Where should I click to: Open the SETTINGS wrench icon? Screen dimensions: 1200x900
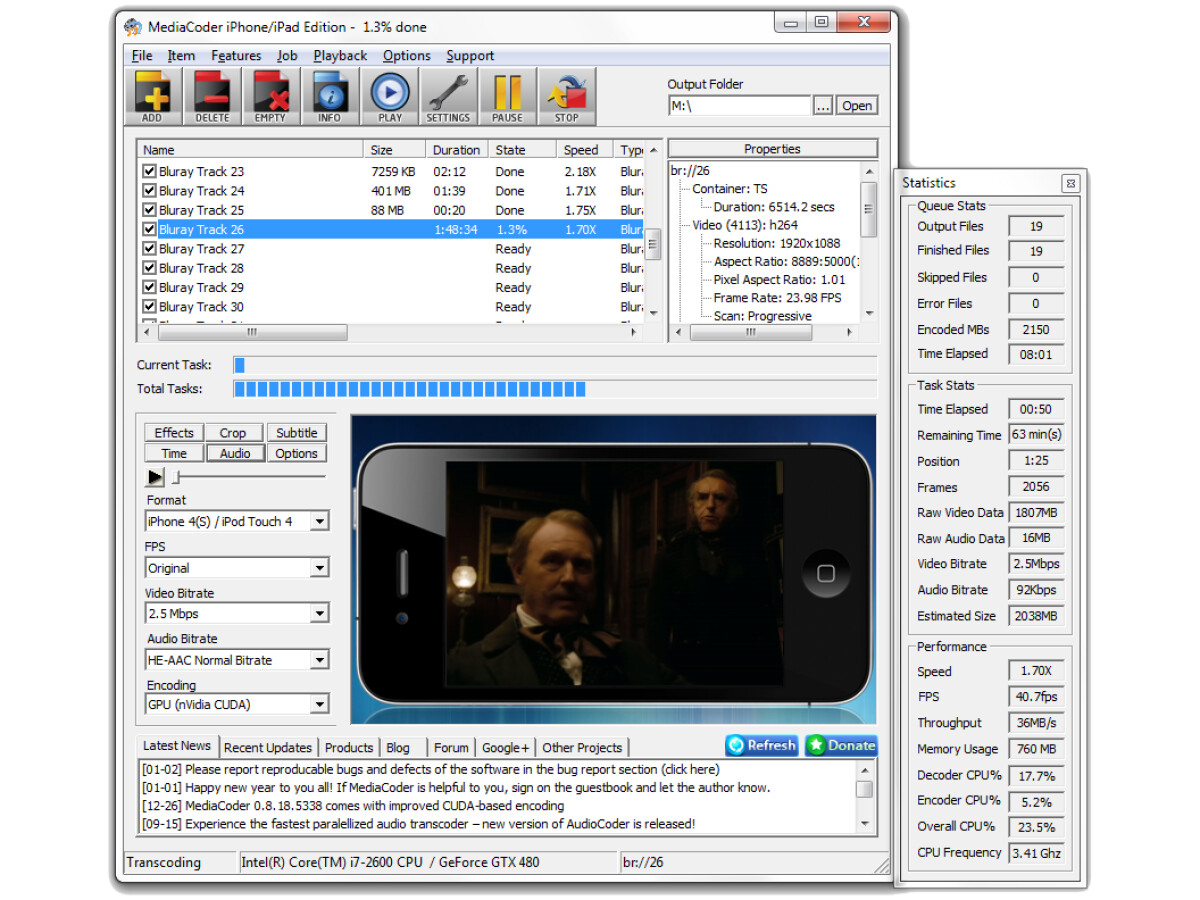tap(448, 96)
